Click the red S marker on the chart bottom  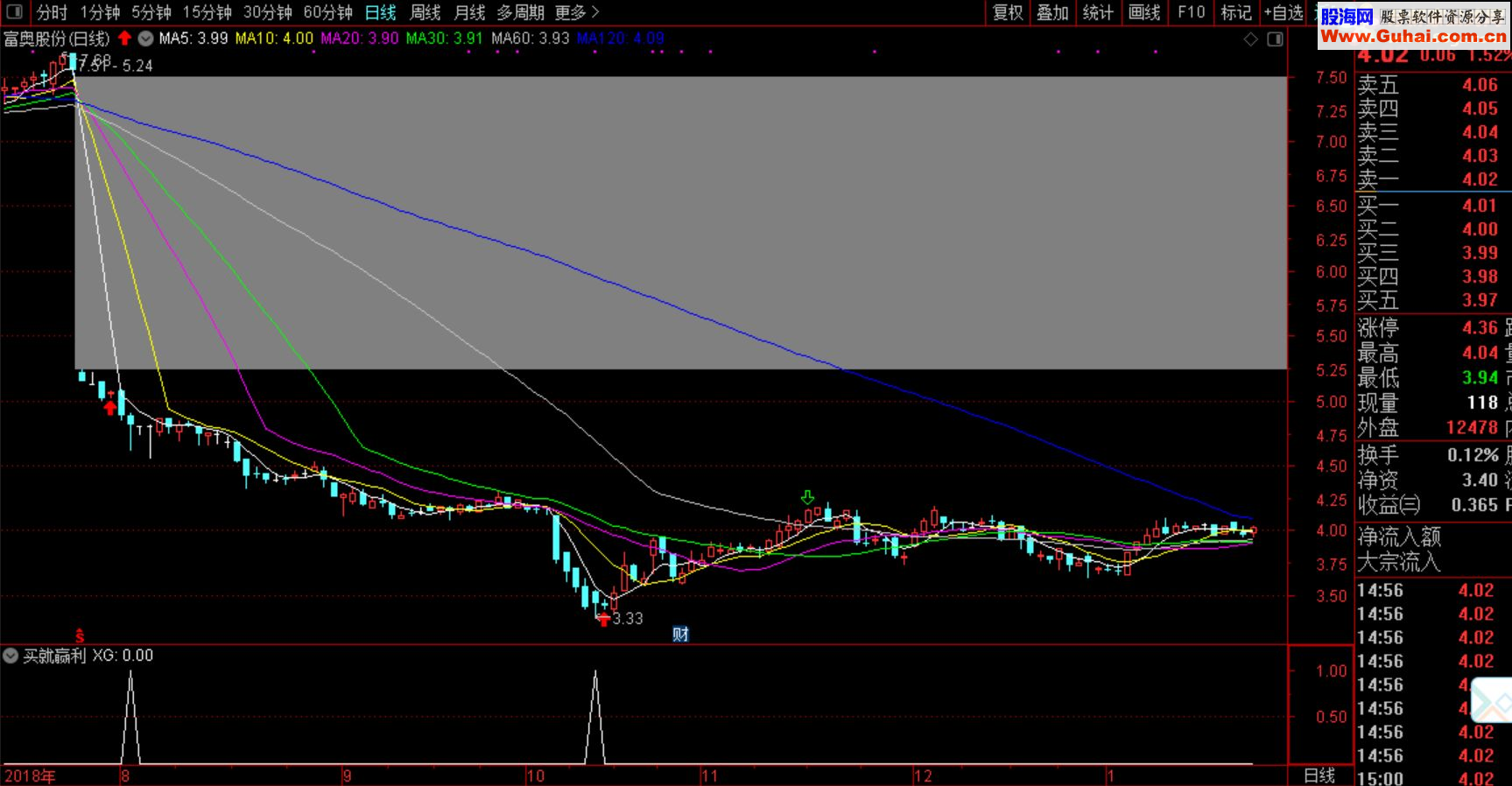click(80, 635)
